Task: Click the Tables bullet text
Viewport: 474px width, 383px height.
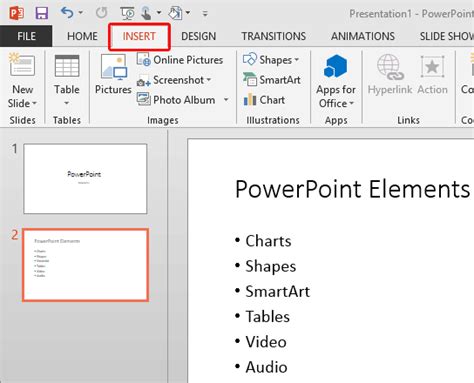Action: [x=268, y=317]
